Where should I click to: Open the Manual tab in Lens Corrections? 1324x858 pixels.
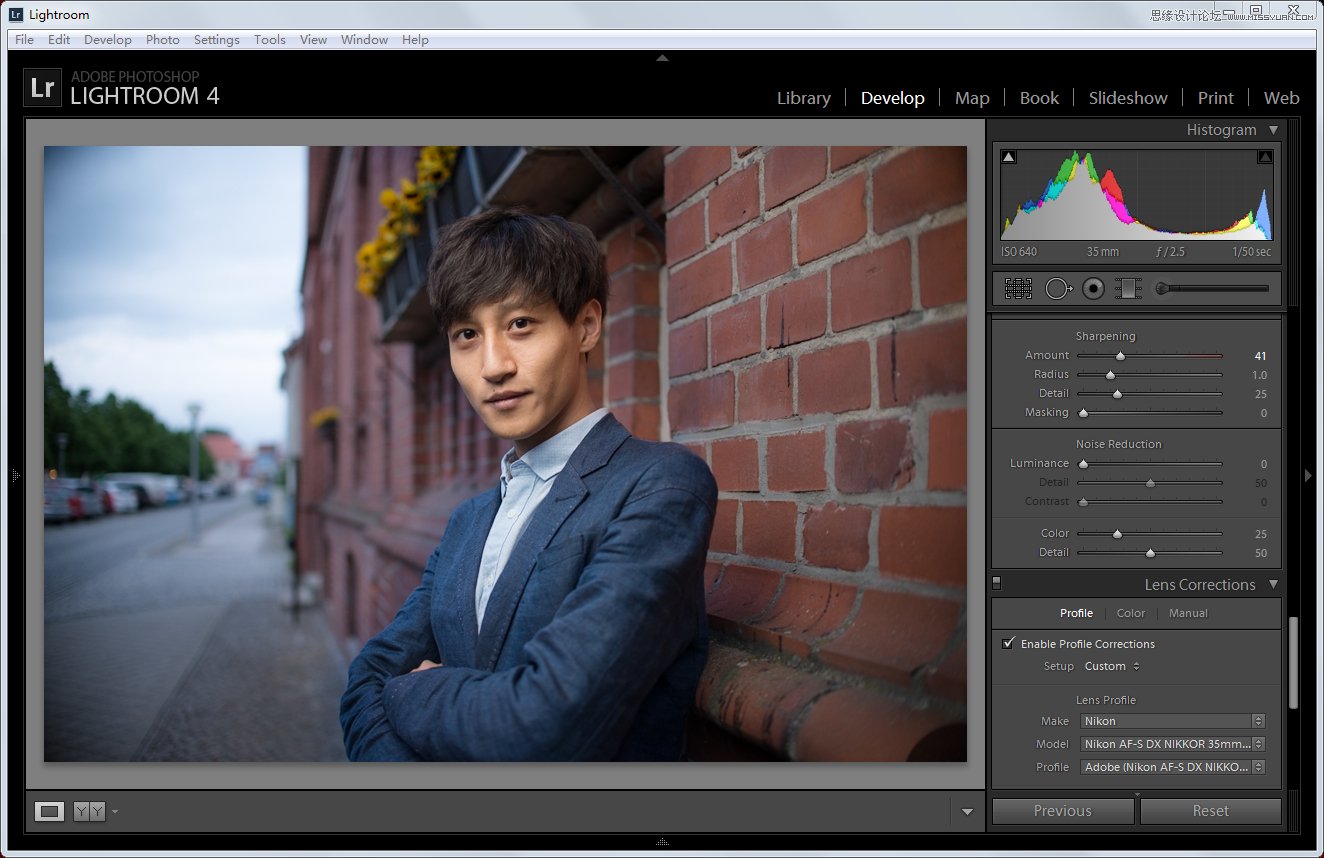[x=1188, y=613]
